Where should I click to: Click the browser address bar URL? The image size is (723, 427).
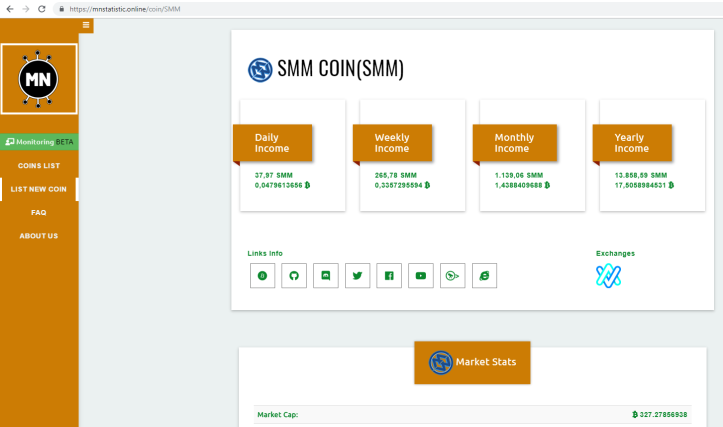125,9
